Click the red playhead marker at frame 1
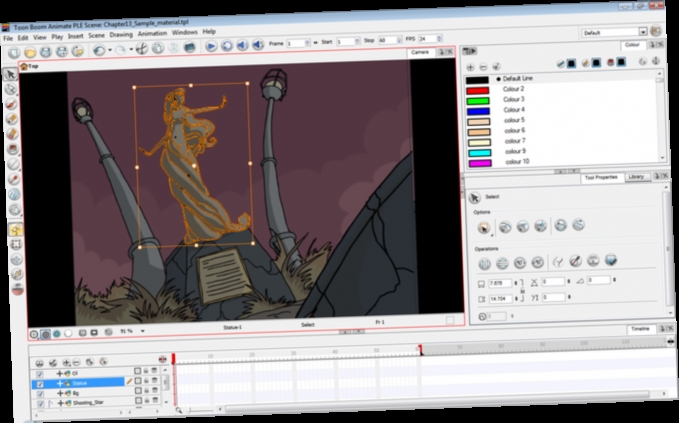This screenshot has height=423, width=679. (x=173, y=358)
